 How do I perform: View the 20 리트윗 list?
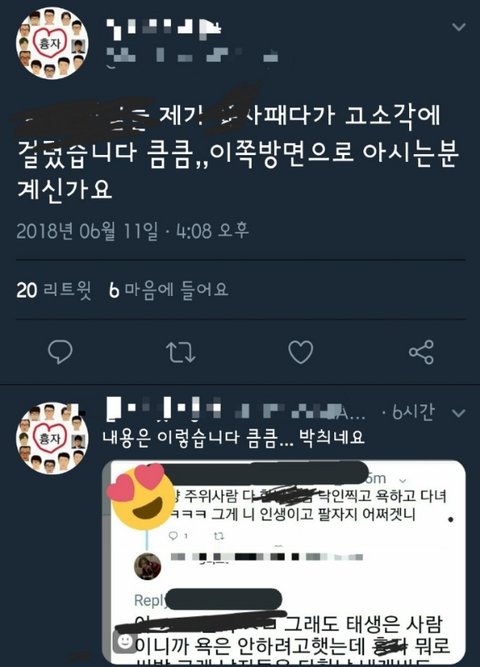point(54,290)
